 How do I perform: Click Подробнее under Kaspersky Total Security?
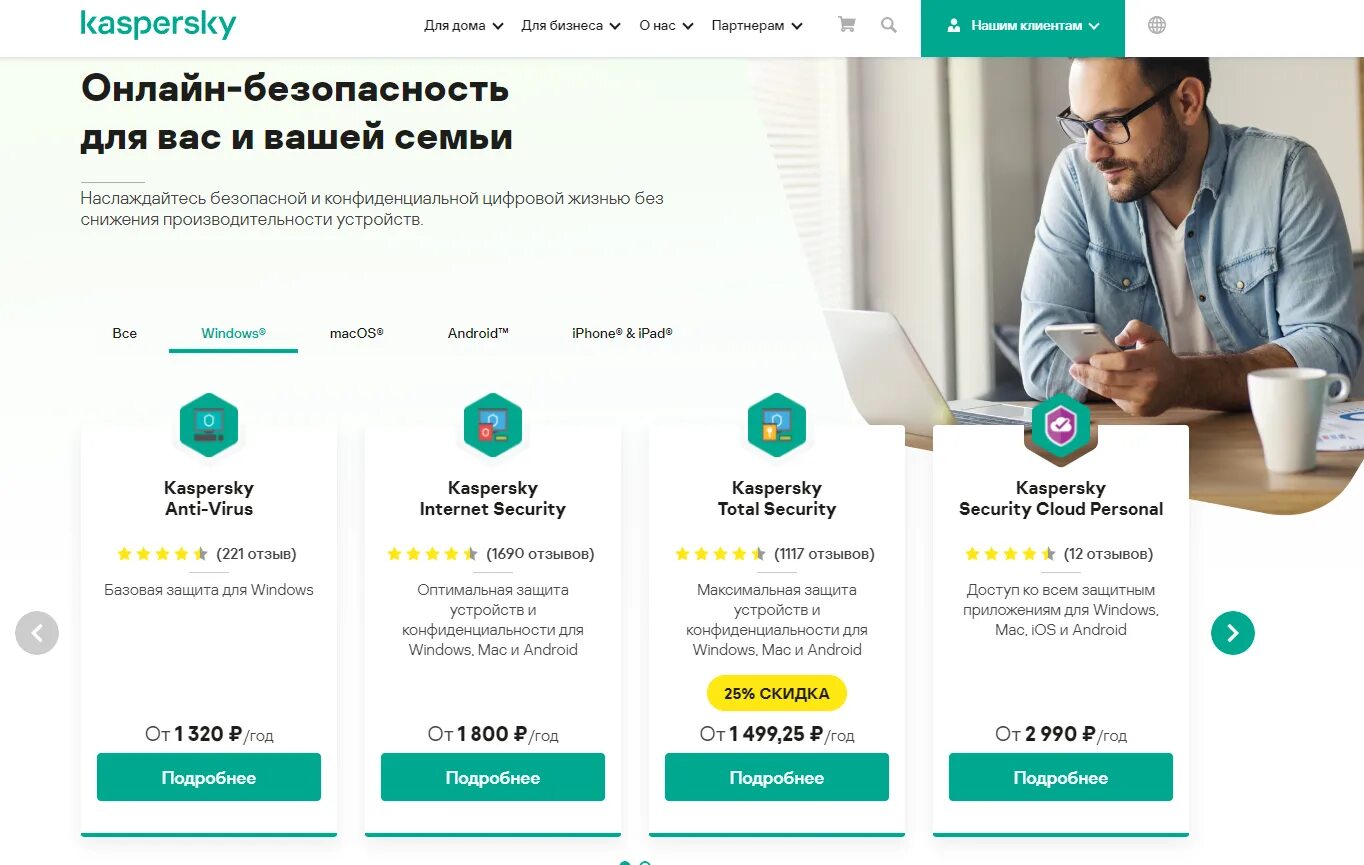point(777,777)
